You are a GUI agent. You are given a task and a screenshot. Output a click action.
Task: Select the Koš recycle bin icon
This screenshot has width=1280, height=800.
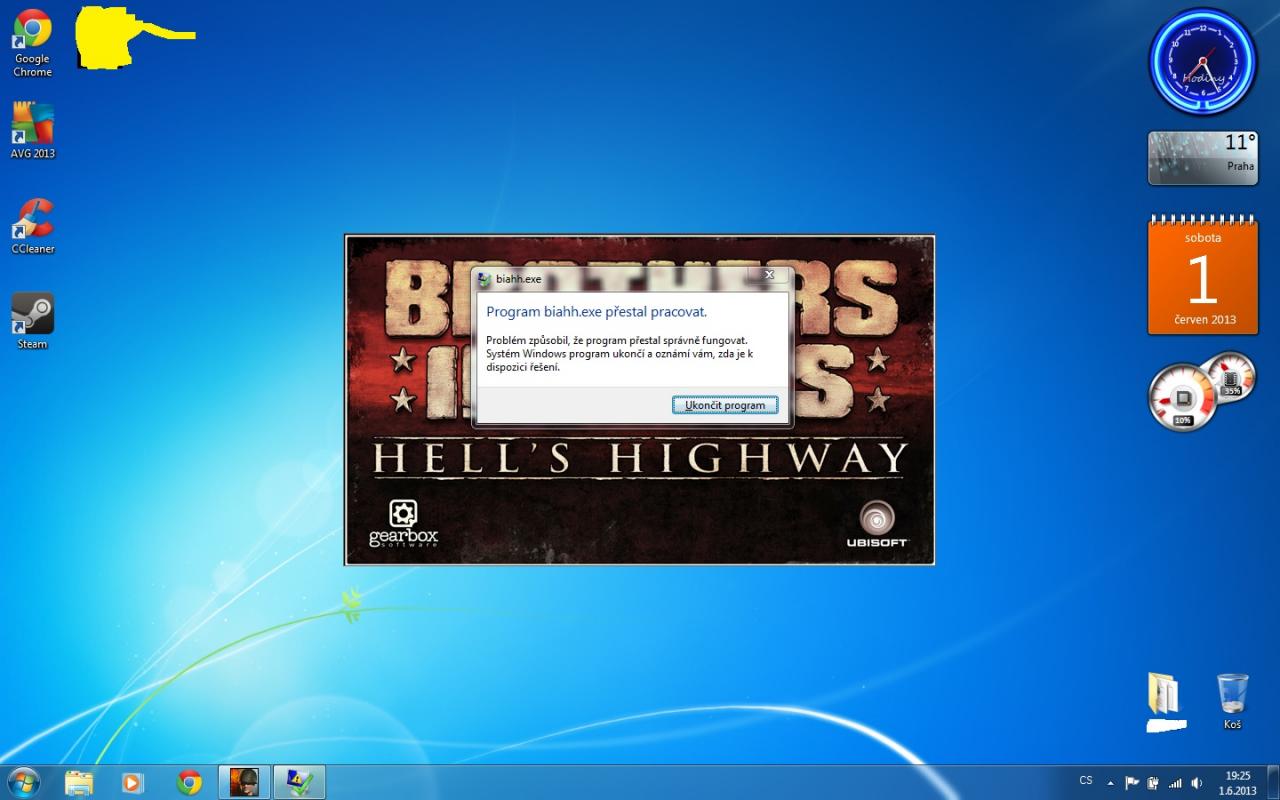point(1232,700)
